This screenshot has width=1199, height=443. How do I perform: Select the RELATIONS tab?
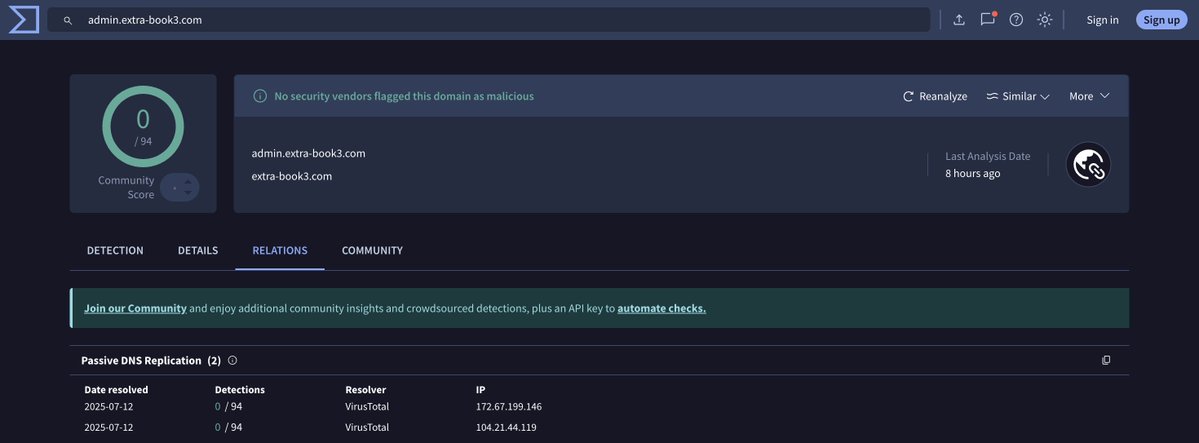280,250
